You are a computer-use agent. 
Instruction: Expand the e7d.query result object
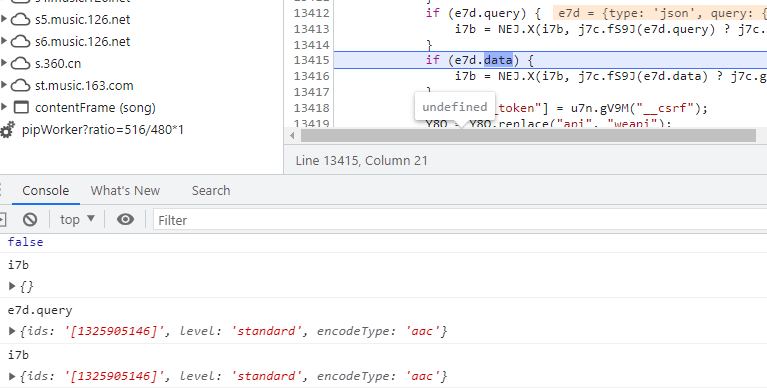[13, 331]
